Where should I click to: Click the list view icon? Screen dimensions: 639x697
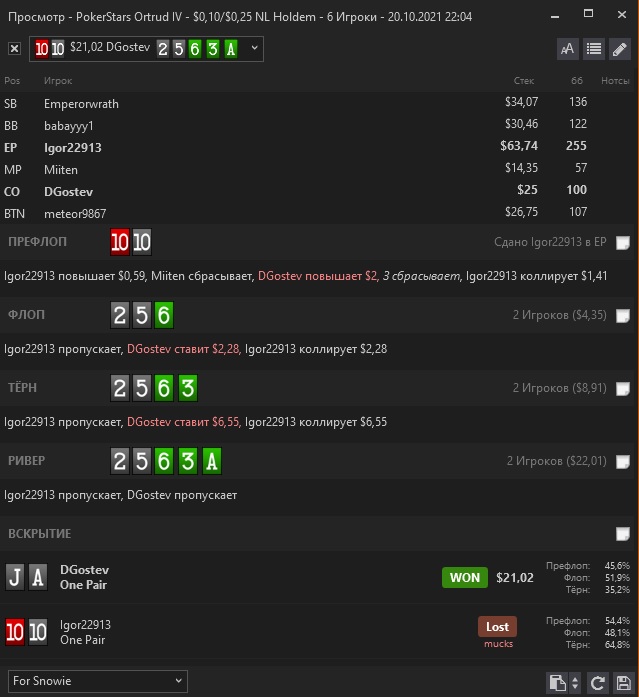click(x=594, y=49)
